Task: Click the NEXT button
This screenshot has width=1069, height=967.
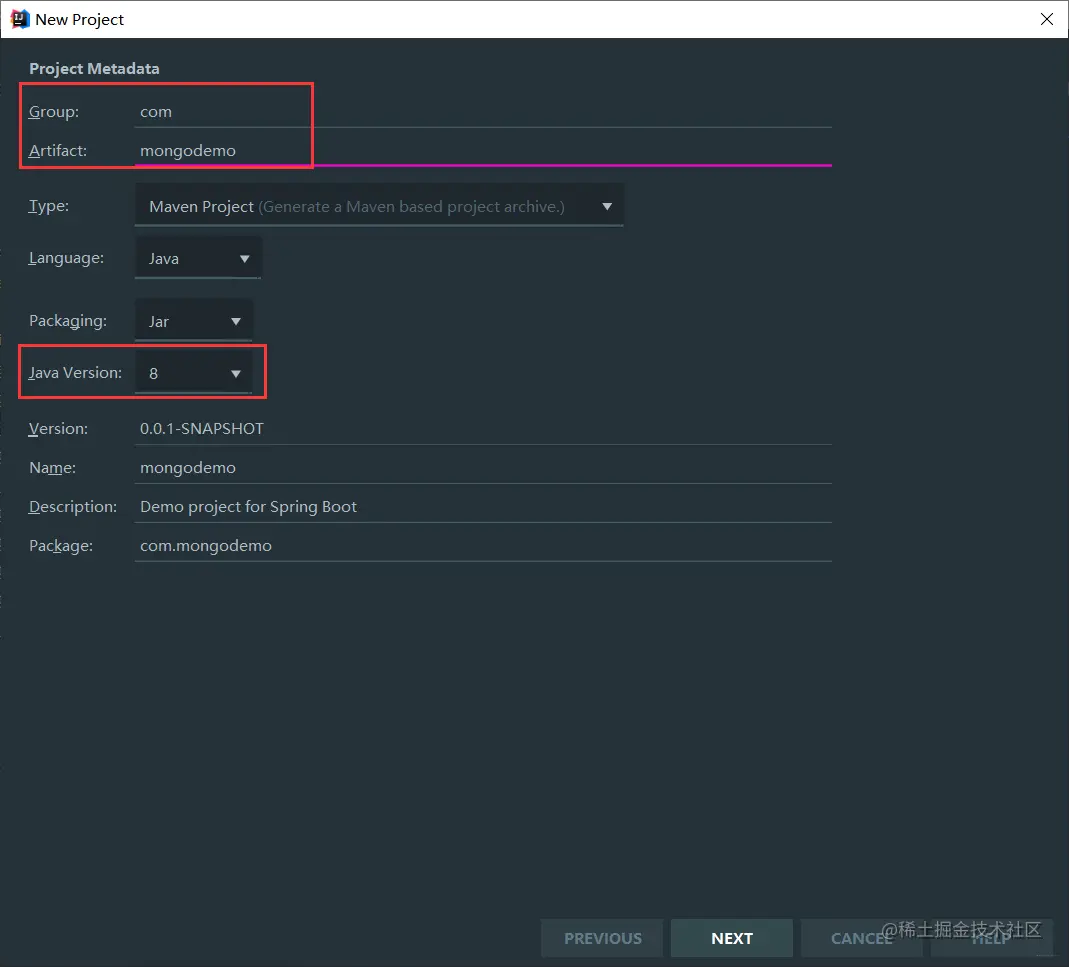Action: 732,938
